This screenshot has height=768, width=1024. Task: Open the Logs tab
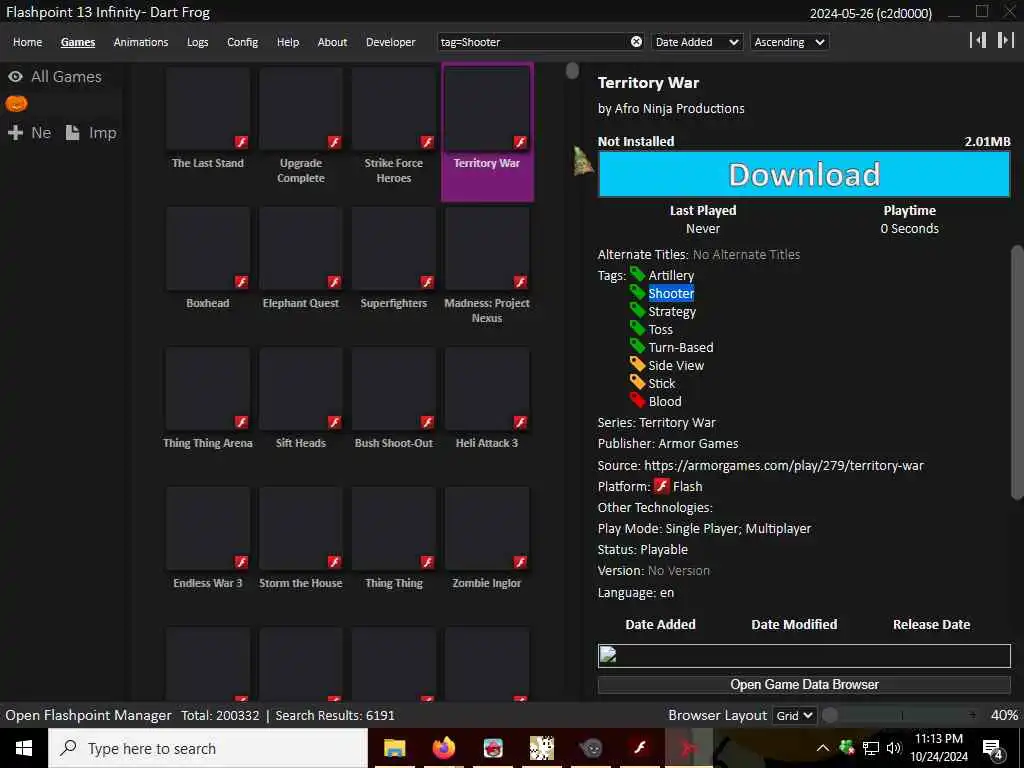[197, 42]
